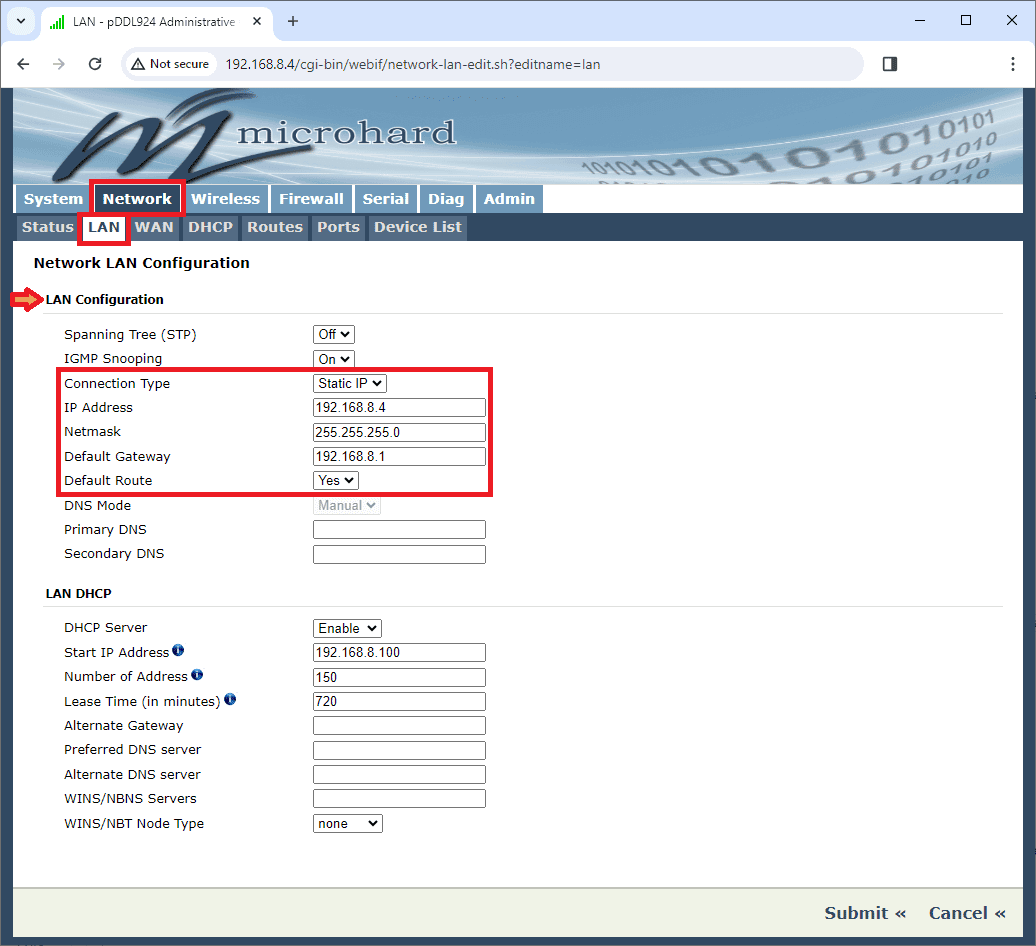This screenshot has height=946, width=1036.
Task: Click the Cancel link
Action: click(967, 913)
